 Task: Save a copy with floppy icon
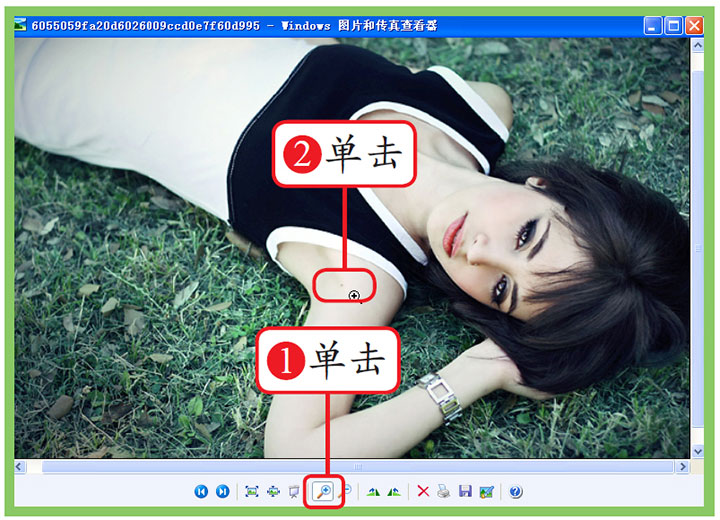[x=465, y=491]
